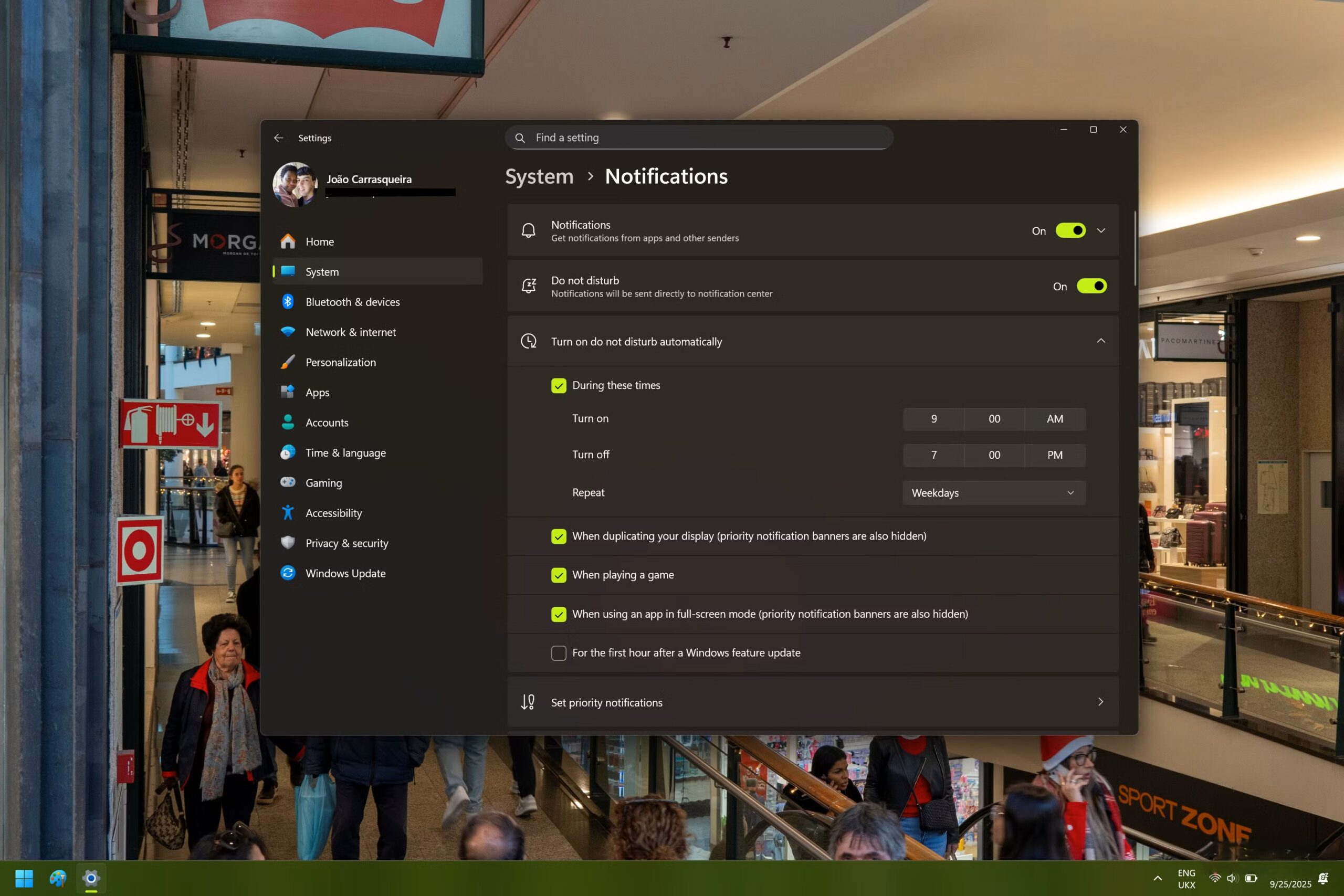
Task: Click the back arrow in Settings
Action: coord(278,138)
